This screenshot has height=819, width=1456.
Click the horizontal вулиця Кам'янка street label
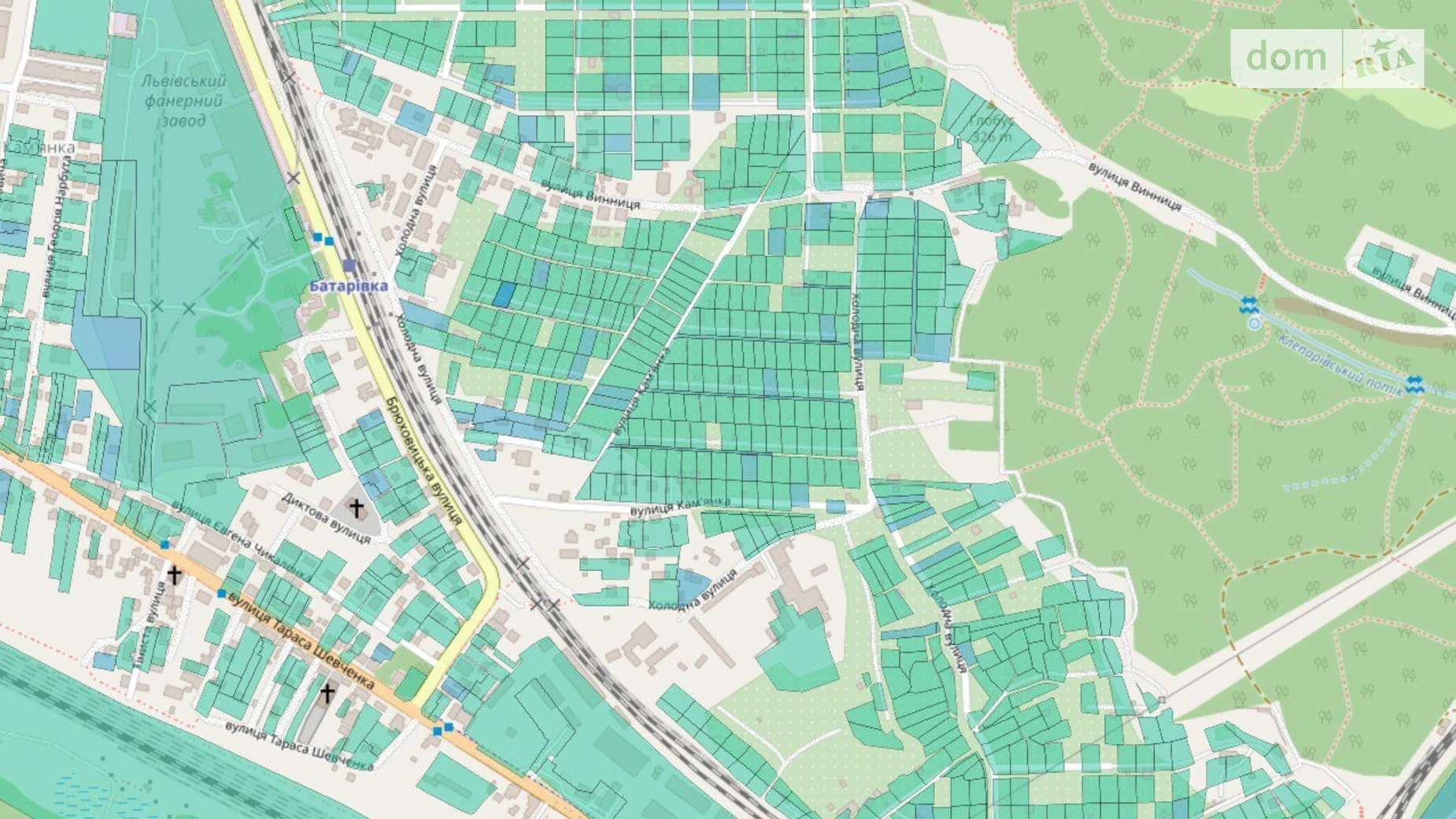[x=679, y=506]
